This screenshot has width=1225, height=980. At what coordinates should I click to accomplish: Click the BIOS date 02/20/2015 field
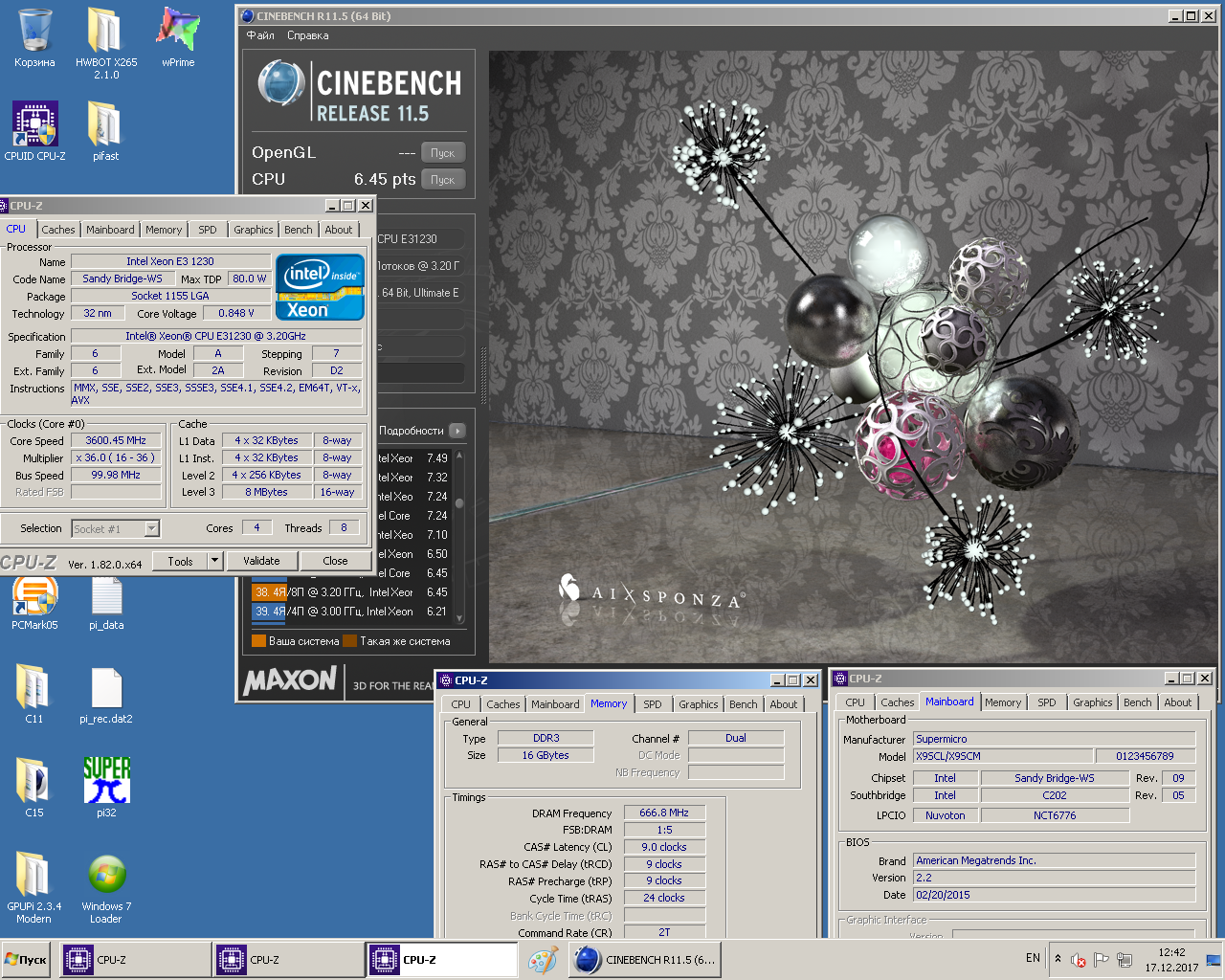[1055, 895]
